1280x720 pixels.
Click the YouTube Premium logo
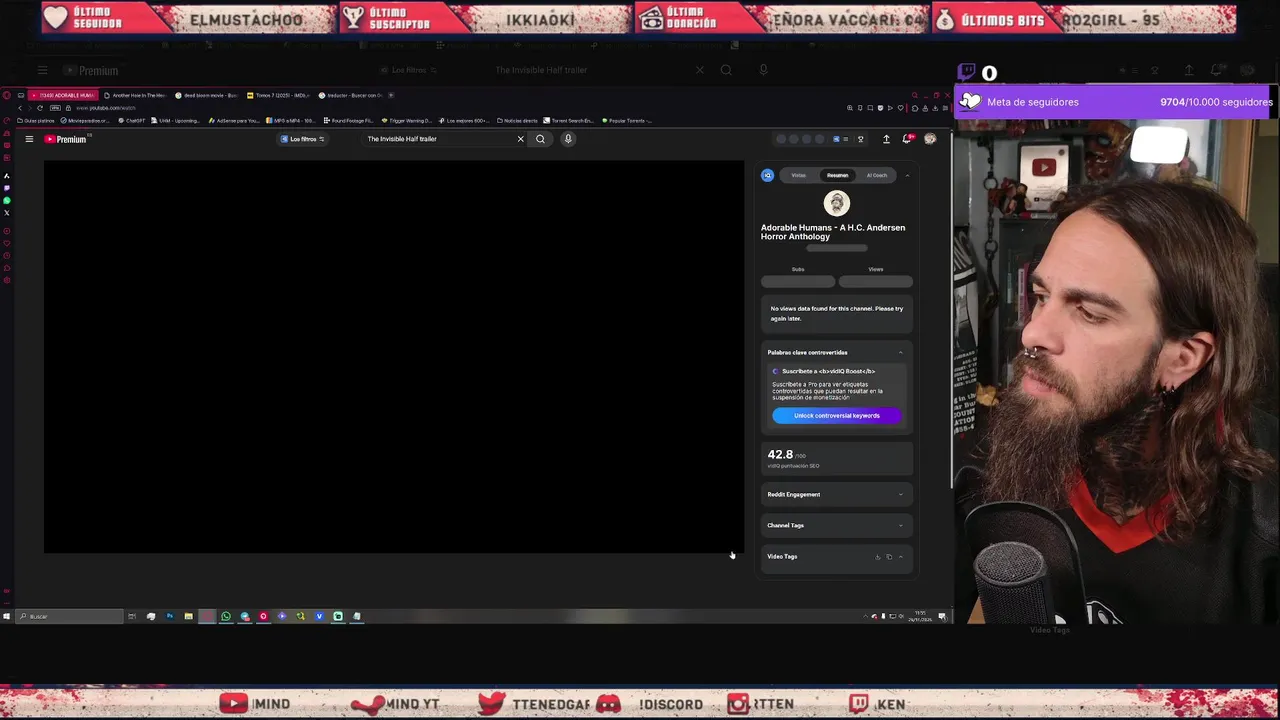click(66, 139)
